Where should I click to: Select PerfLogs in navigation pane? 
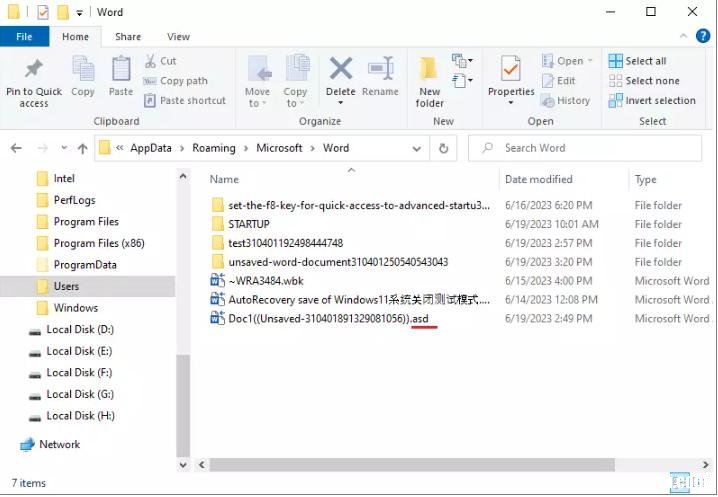[65, 200]
